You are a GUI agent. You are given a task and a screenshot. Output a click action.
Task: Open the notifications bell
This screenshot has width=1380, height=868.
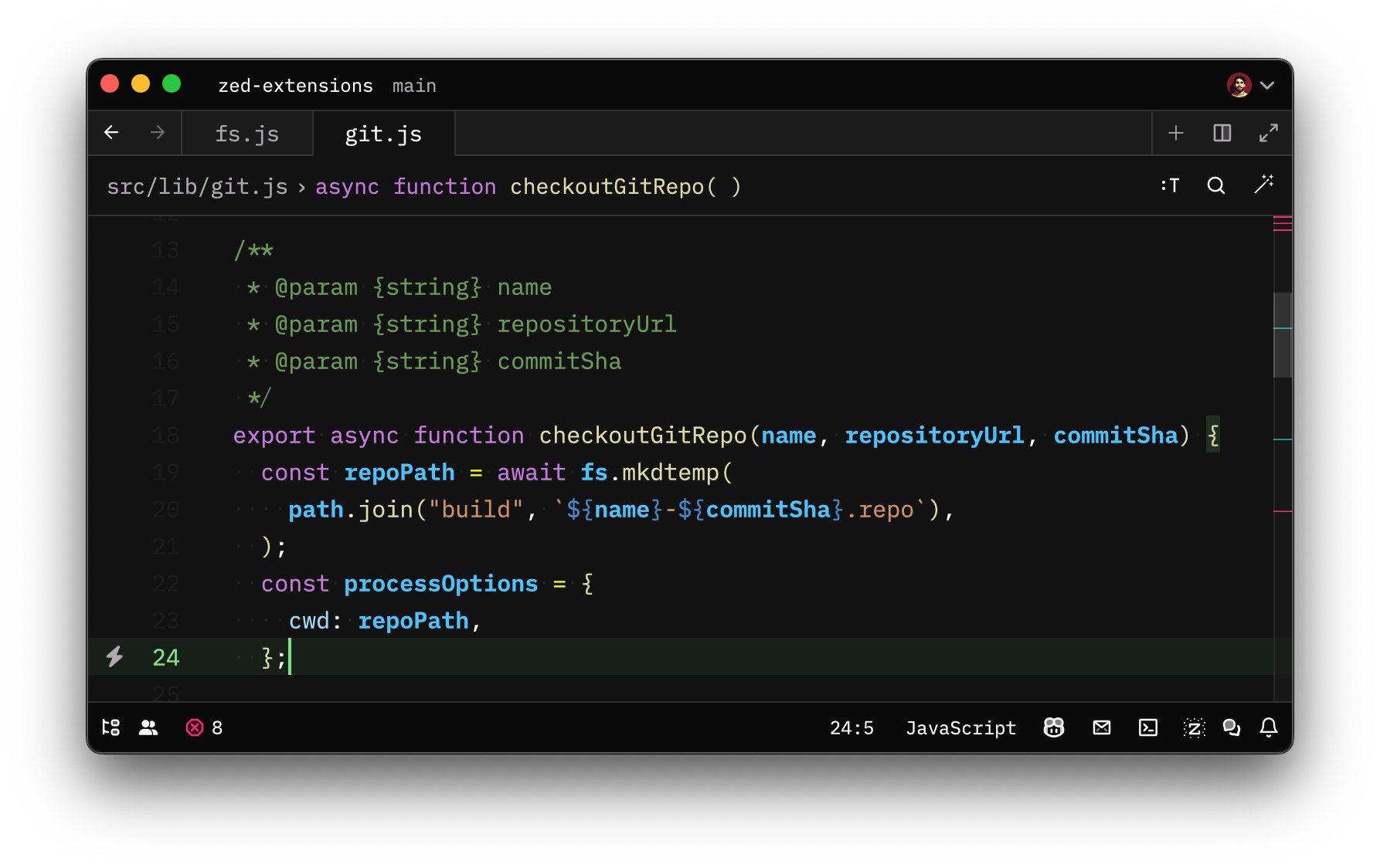pos(1269,727)
